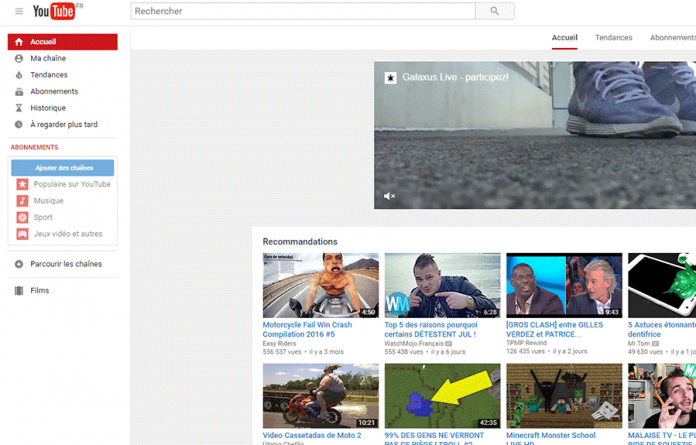Image resolution: width=696 pixels, height=445 pixels.
Task: Open the Top 5 des raisons thumbnail
Action: click(x=443, y=285)
